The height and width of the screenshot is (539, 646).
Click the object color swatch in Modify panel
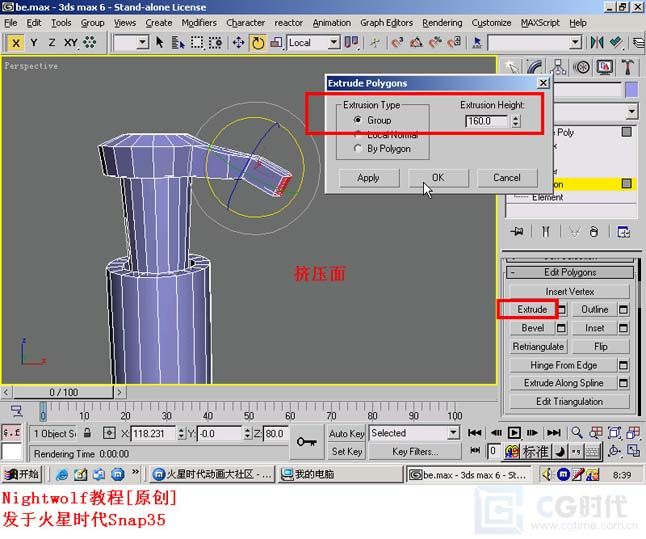point(631,89)
